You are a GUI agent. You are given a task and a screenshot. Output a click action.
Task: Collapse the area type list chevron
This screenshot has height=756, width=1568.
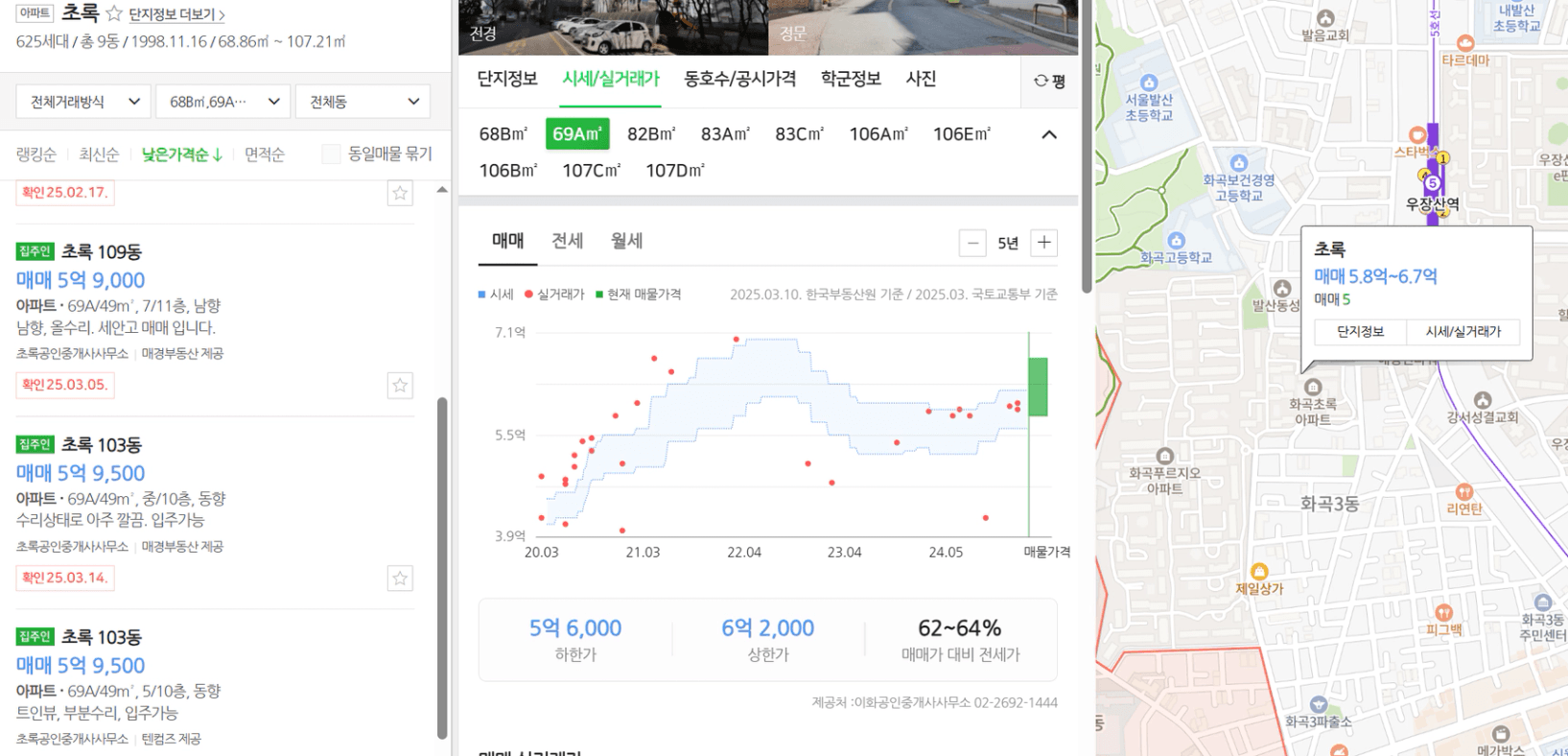[x=1049, y=134]
